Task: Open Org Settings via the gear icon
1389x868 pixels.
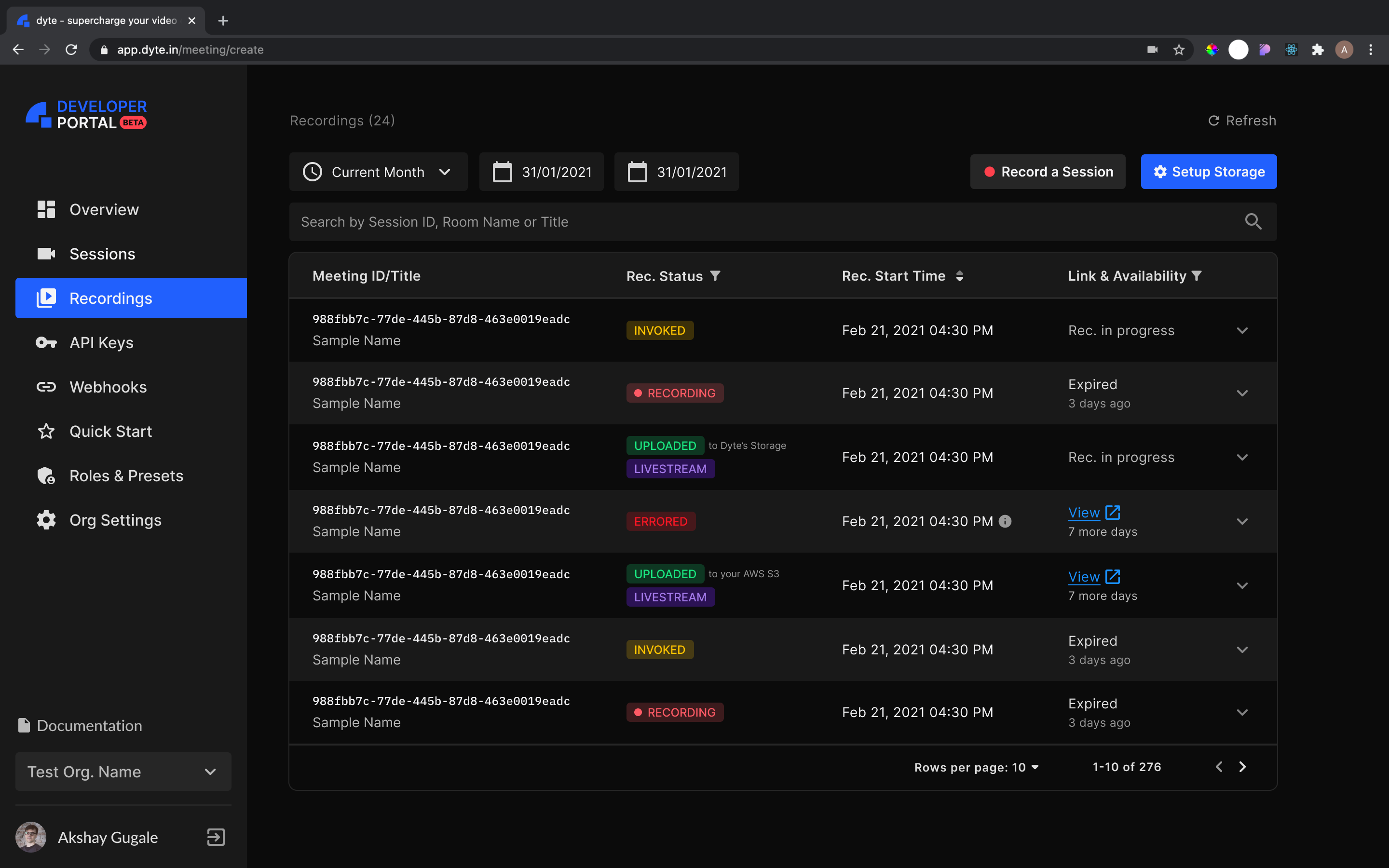Action: click(46, 520)
